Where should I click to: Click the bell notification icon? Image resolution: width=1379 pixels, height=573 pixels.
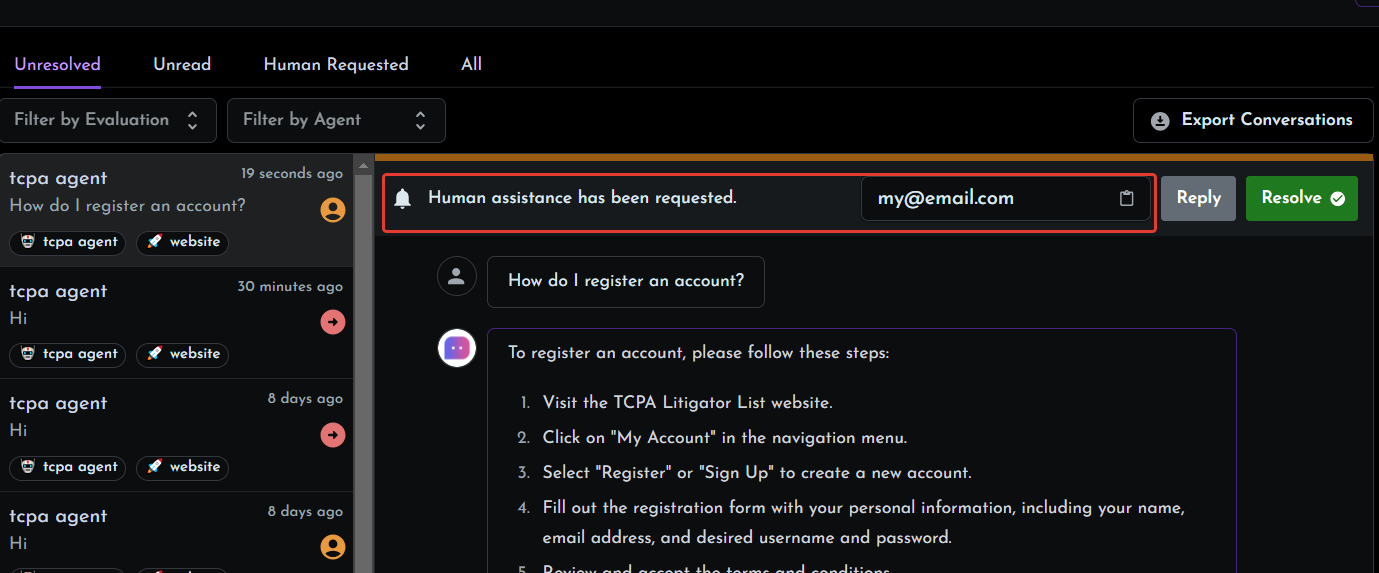tap(403, 198)
